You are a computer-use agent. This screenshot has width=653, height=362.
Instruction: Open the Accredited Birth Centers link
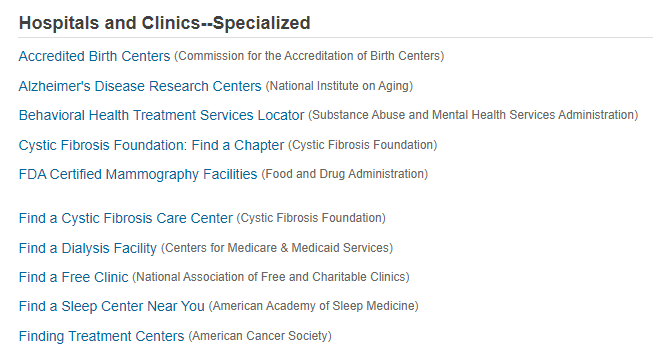click(x=95, y=56)
